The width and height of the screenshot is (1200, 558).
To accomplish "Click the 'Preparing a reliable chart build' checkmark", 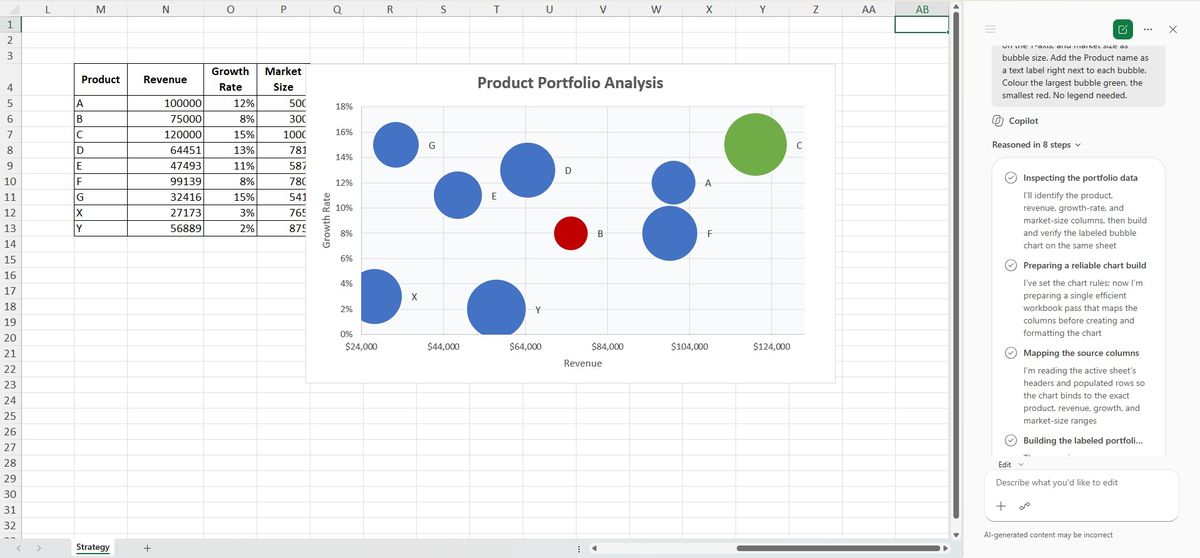I will click(1011, 265).
